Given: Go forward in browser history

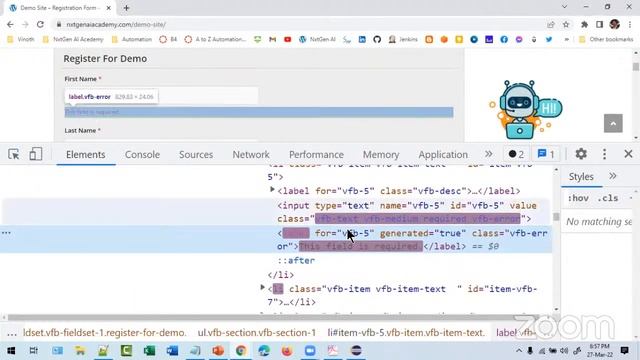Looking at the screenshot, I should coord(25,24).
